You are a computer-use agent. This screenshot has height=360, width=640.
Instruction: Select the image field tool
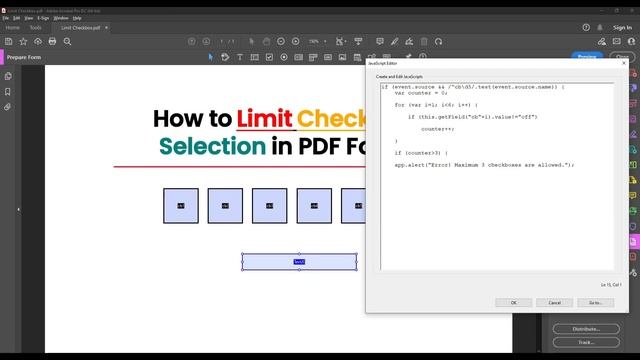pos(342,58)
